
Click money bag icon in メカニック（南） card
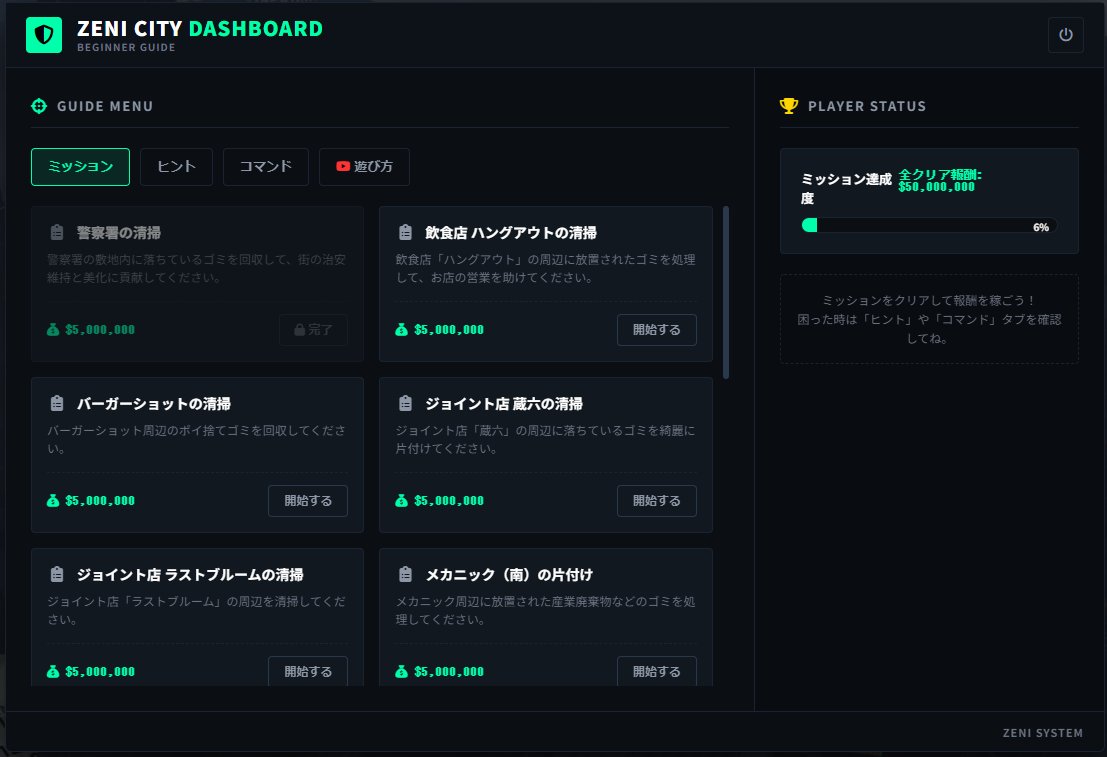tap(402, 672)
